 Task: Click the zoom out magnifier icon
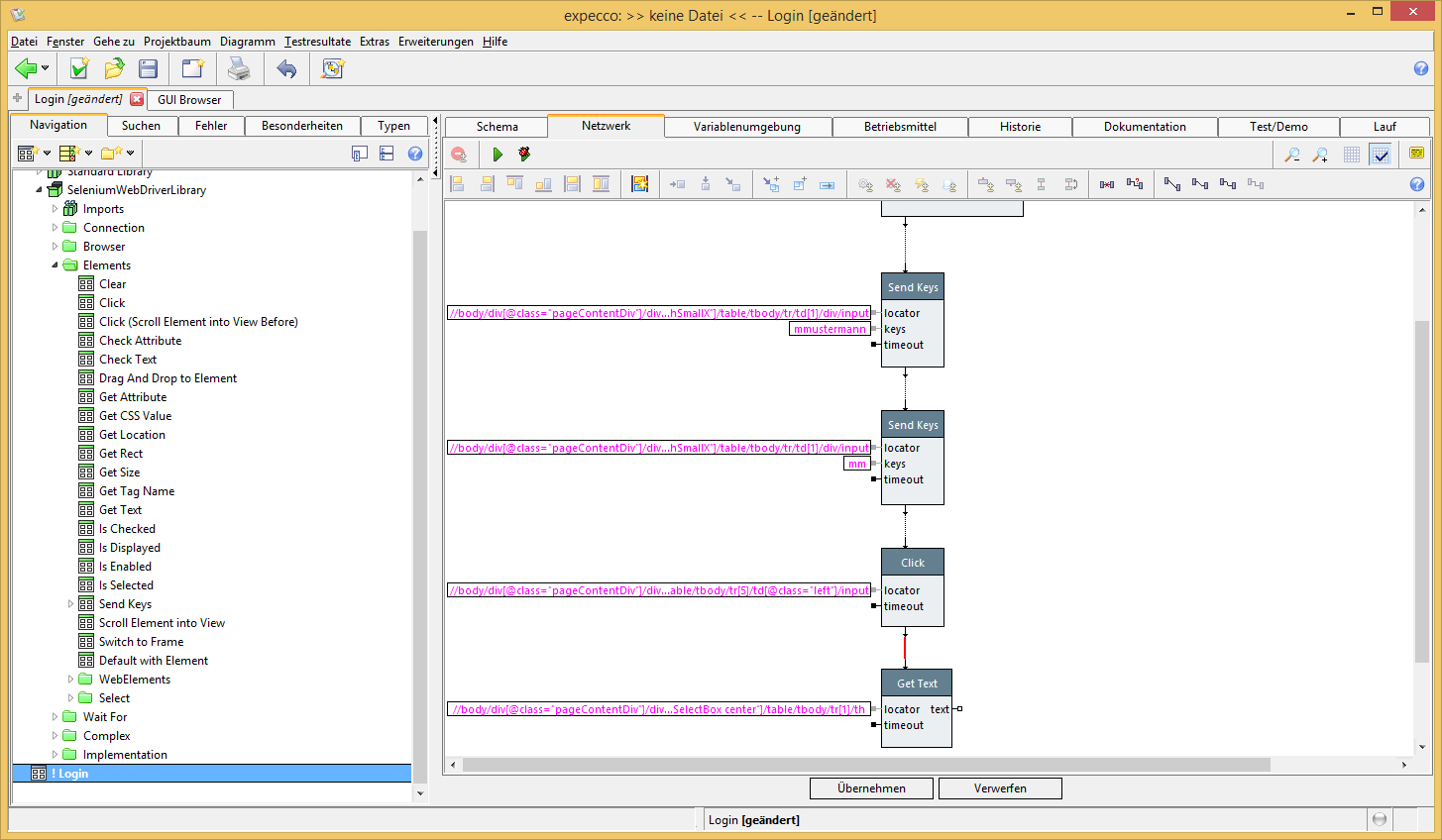pyautogui.click(x=1292, y=155)
